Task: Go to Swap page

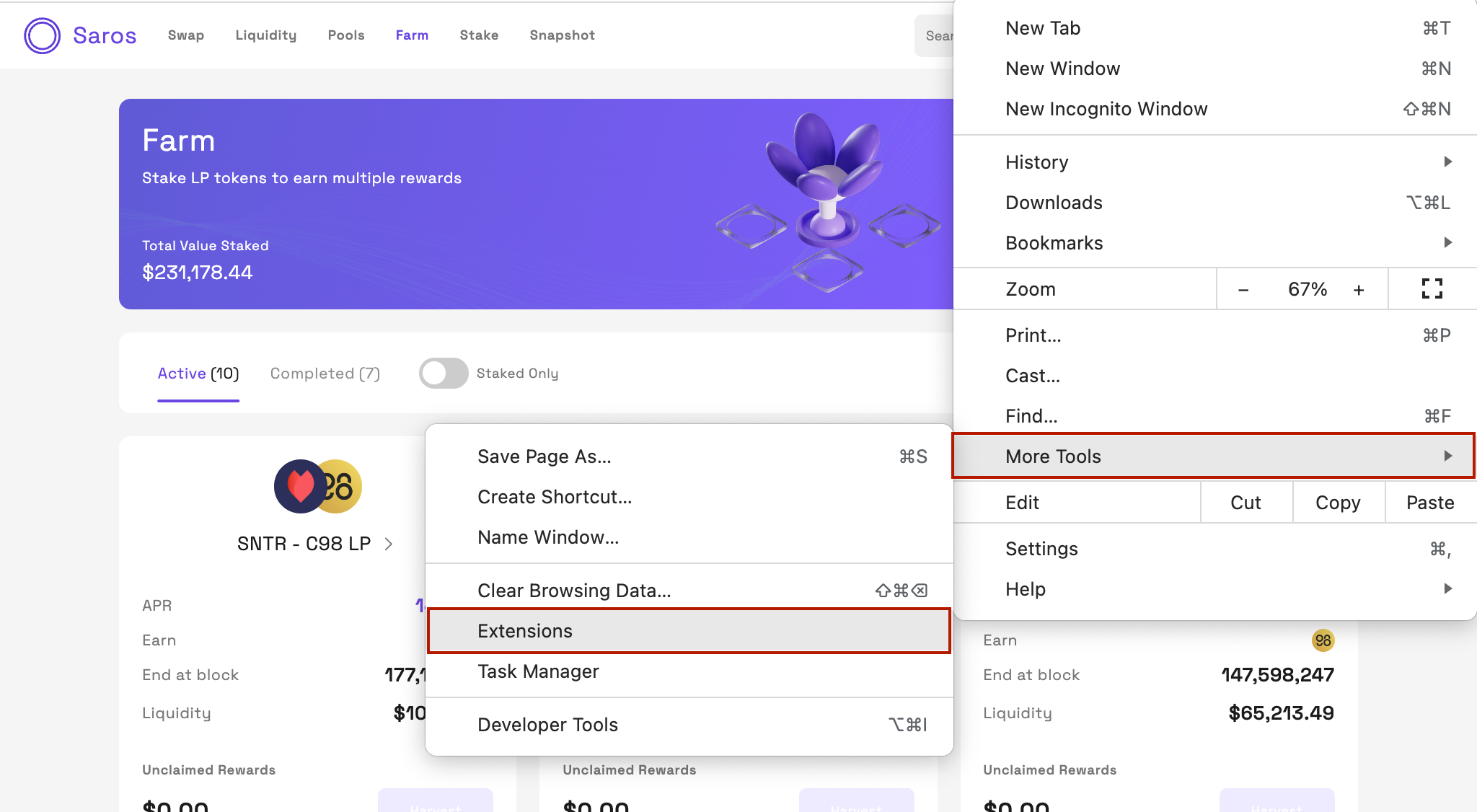Action: click(x=186, y=35)
